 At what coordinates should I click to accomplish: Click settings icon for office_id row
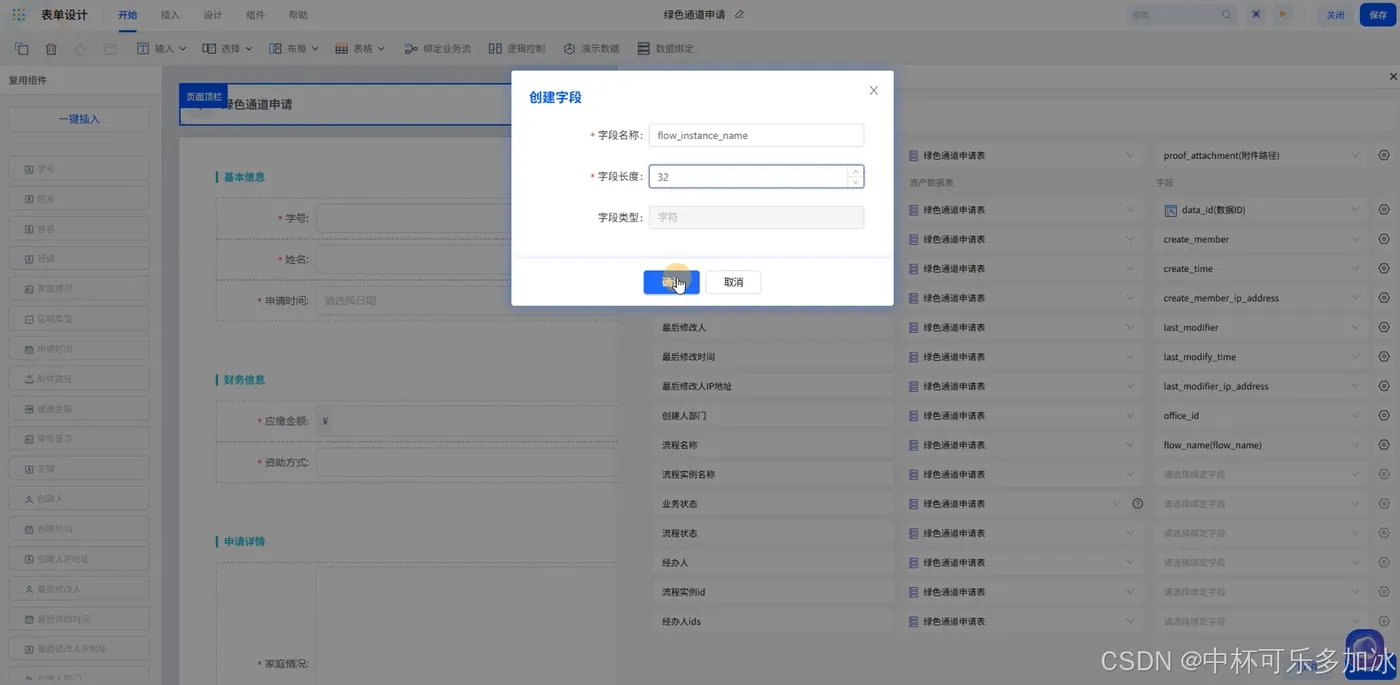tap(1384, 415)
